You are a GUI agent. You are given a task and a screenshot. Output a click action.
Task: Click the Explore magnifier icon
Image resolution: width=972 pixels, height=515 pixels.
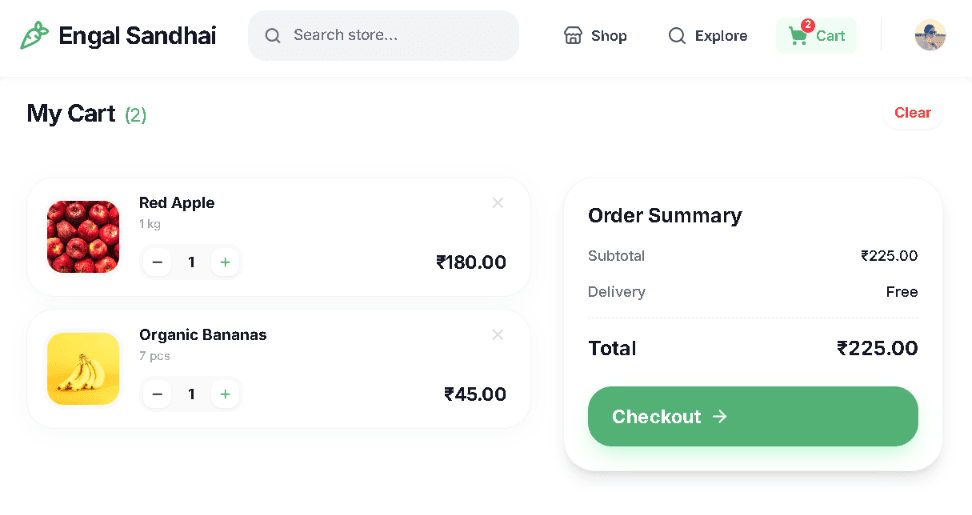click(677, 35)
